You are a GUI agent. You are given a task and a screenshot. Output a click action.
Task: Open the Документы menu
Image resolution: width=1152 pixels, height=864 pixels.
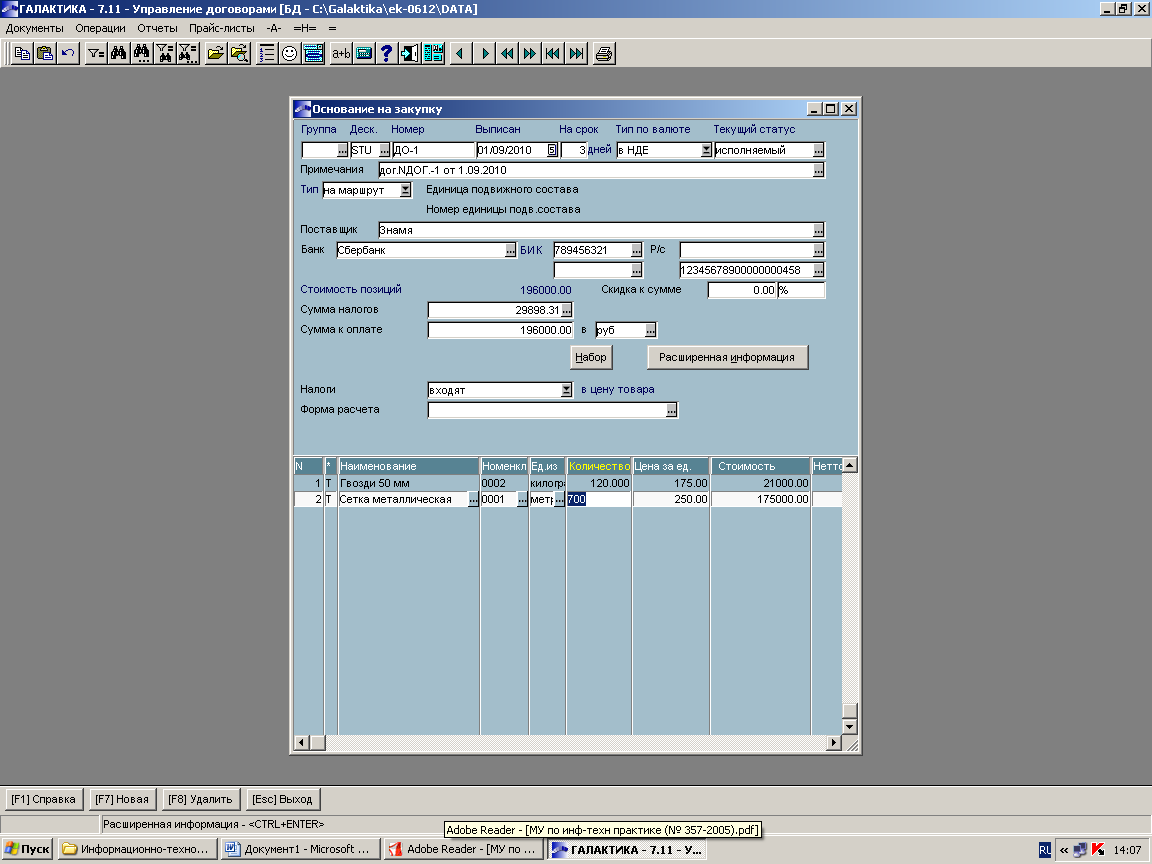(34, 28)
